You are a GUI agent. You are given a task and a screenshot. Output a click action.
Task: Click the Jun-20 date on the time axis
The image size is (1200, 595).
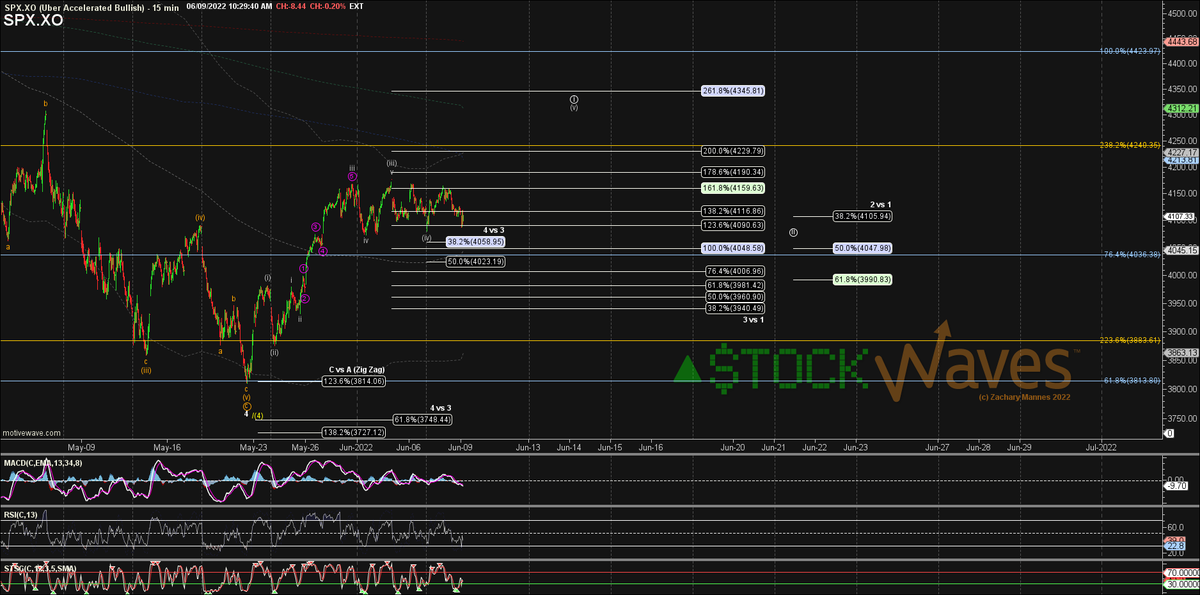click(732, 448)
